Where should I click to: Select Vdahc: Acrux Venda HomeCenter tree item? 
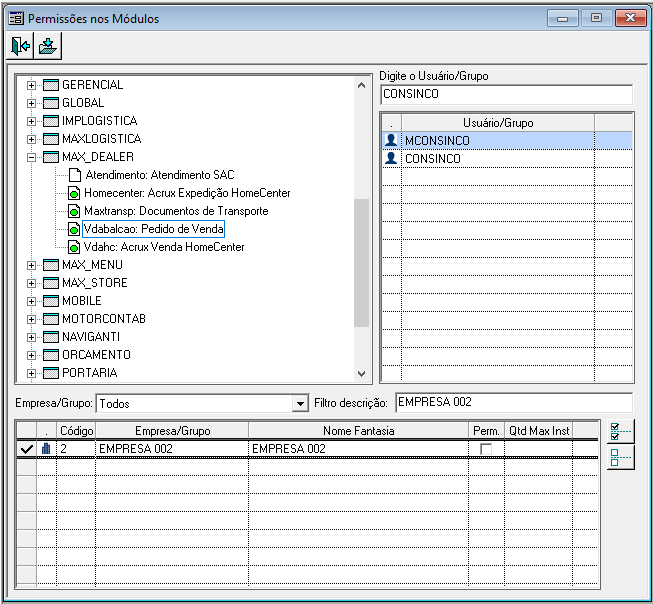(x=164, y=247)
